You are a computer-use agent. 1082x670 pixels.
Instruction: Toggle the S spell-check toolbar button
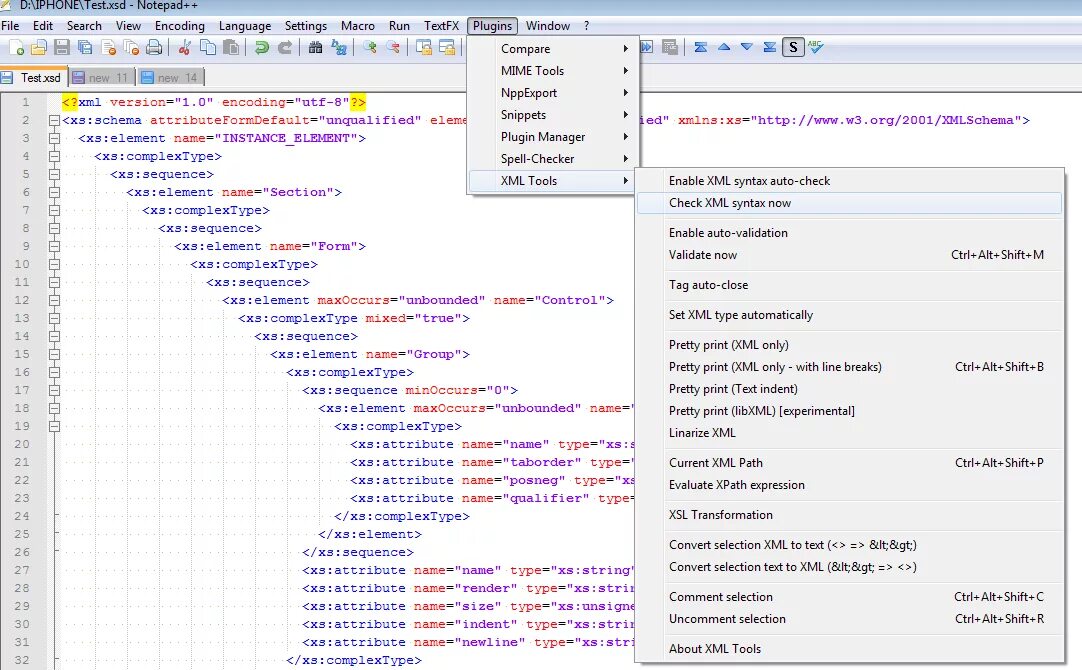pyautogui.click(x=793, y=48)
